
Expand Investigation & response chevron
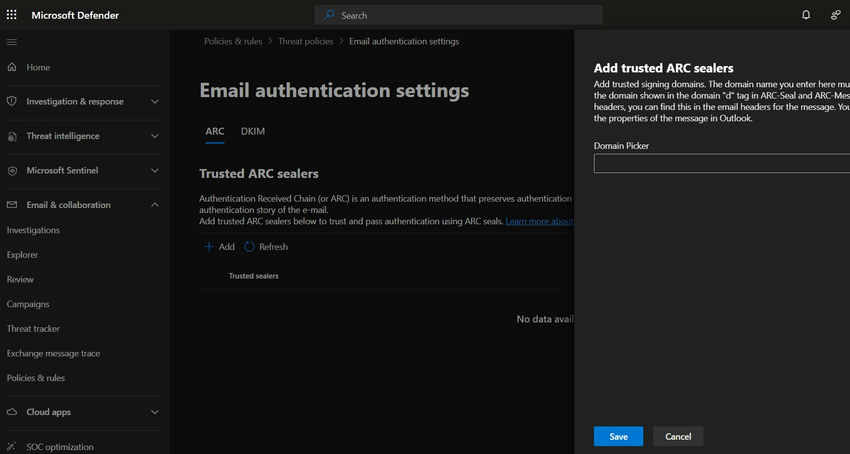(154, 101)
